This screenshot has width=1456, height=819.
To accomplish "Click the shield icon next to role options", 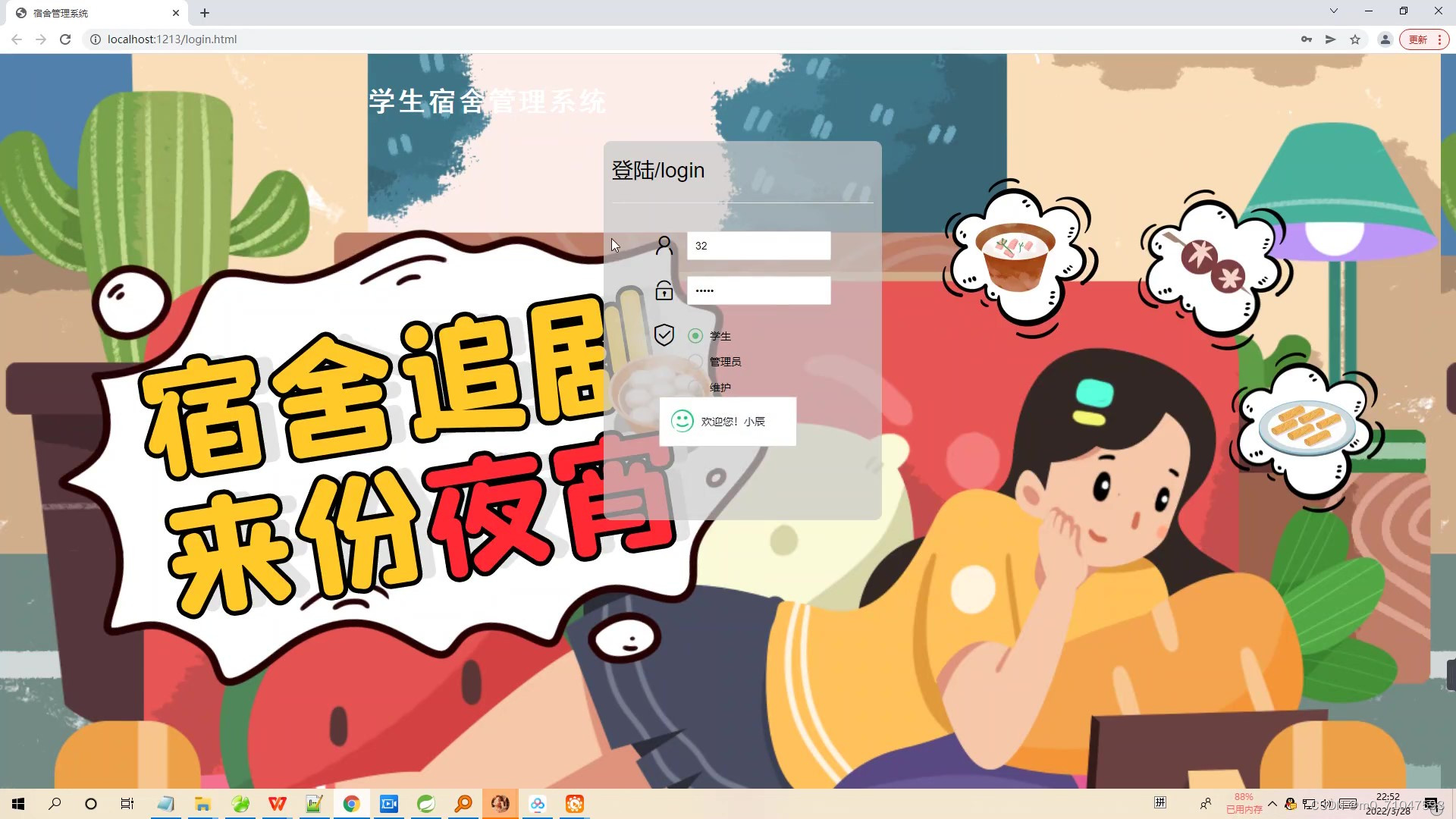I will 664,335.
